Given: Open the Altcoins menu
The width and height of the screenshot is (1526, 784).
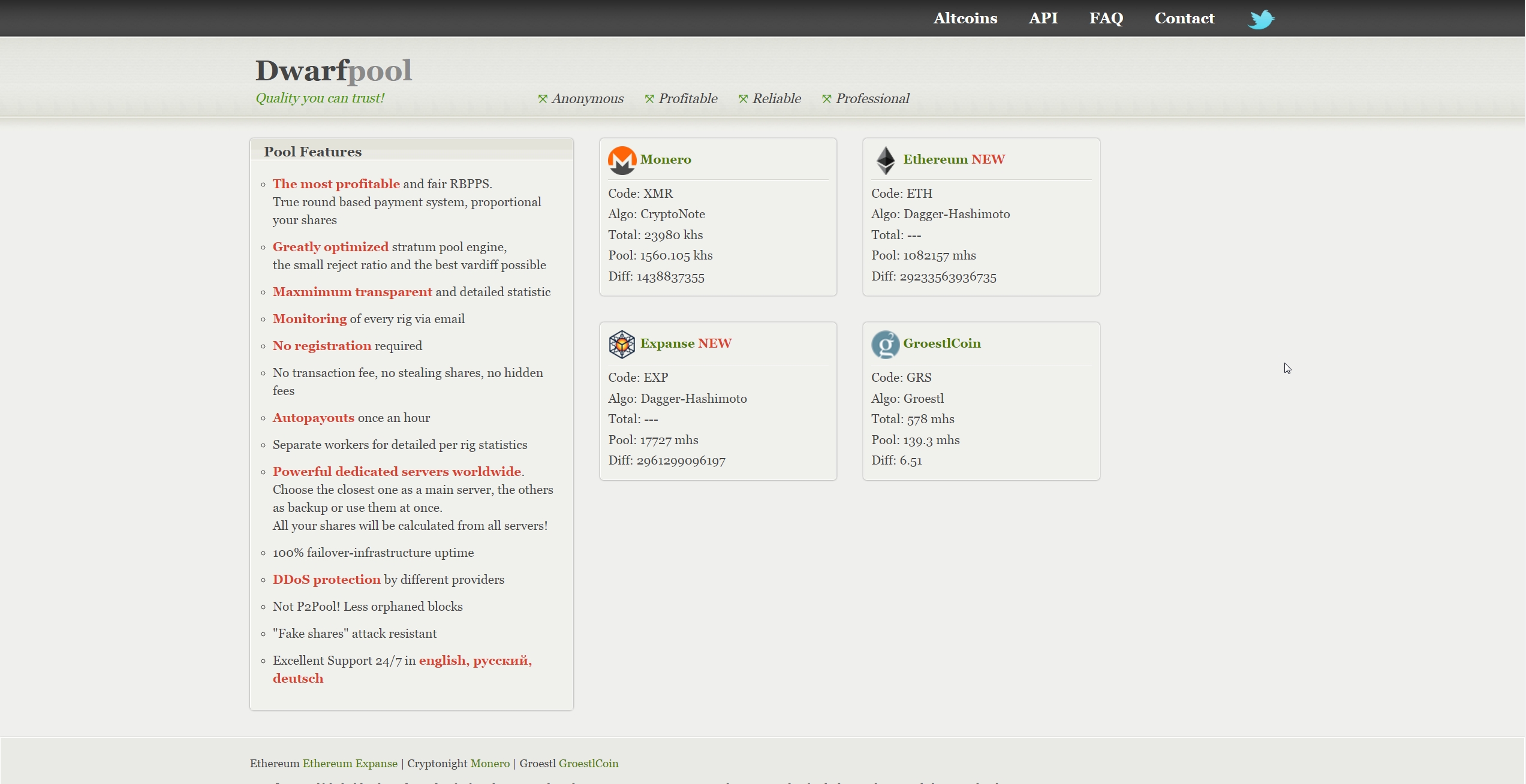Looking at the screenshot, I should tap(965, 19).
